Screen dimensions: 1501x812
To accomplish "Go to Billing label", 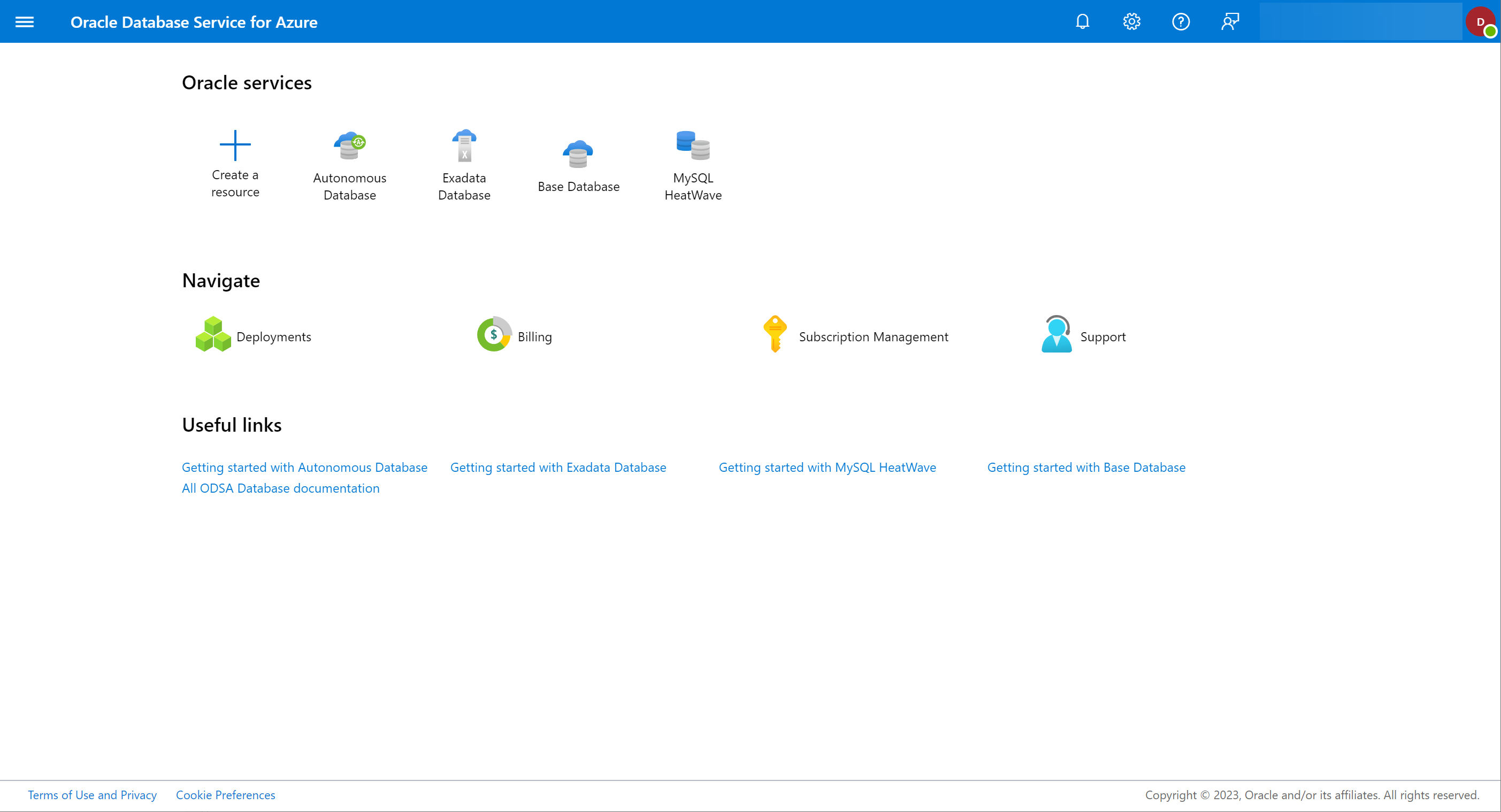I will [534, 336].
